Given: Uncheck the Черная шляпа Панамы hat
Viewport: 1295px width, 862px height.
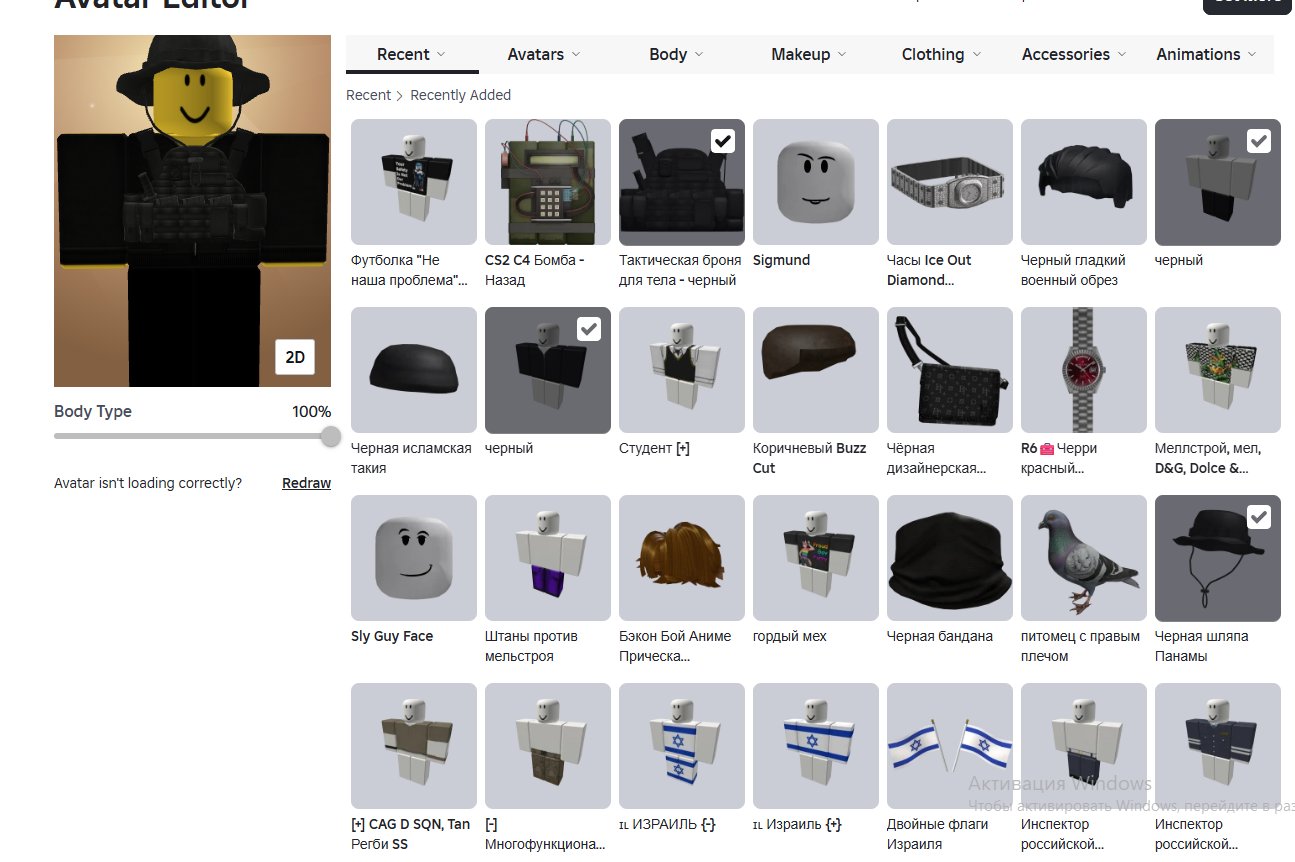Looking at the screenshot, I should coord(1258,517).
